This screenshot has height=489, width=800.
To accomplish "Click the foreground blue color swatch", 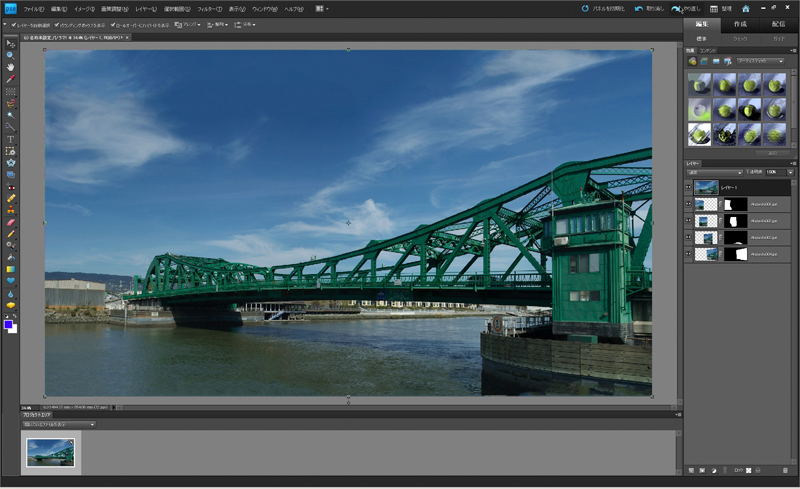I will (x=8, y=324).
